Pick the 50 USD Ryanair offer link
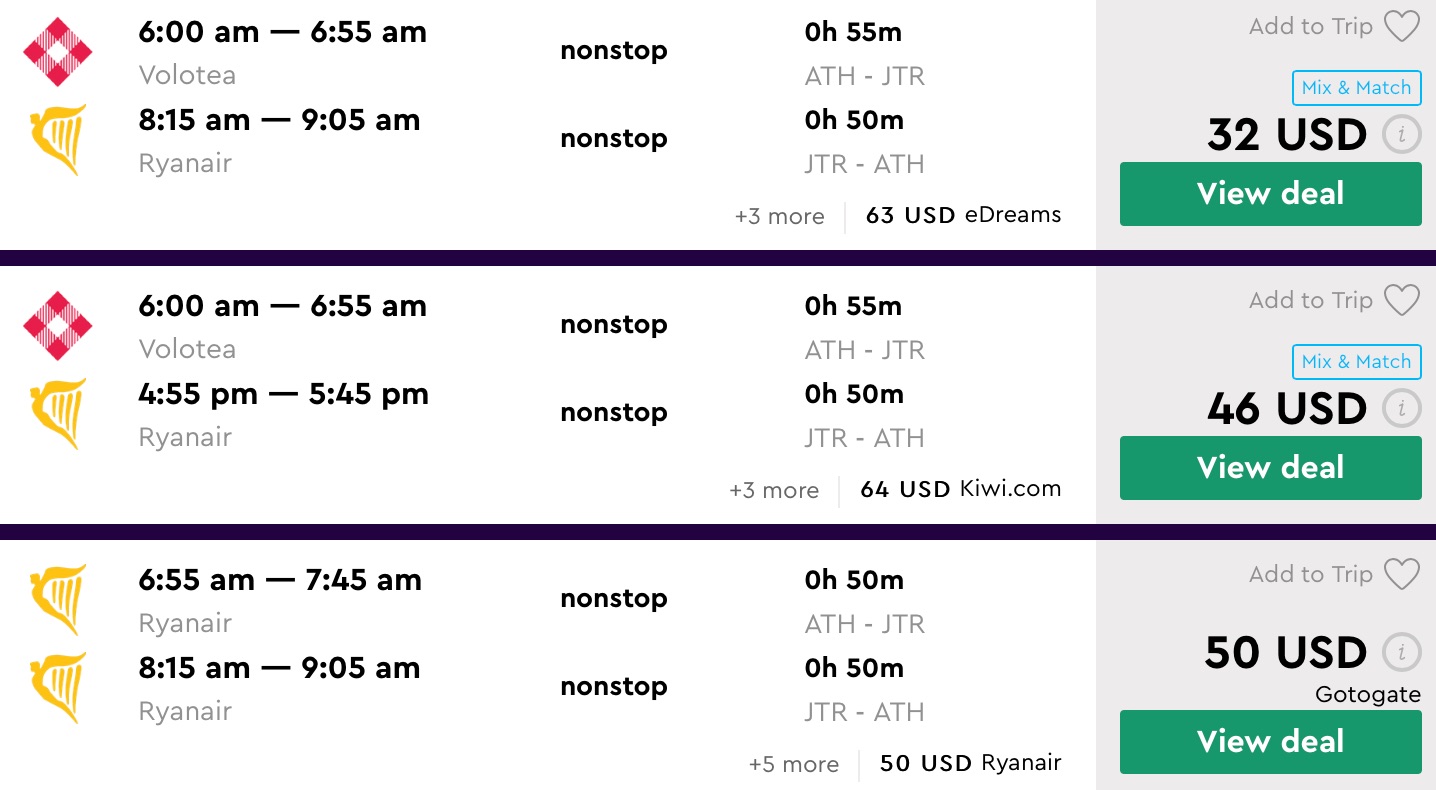 coord(970,763)
